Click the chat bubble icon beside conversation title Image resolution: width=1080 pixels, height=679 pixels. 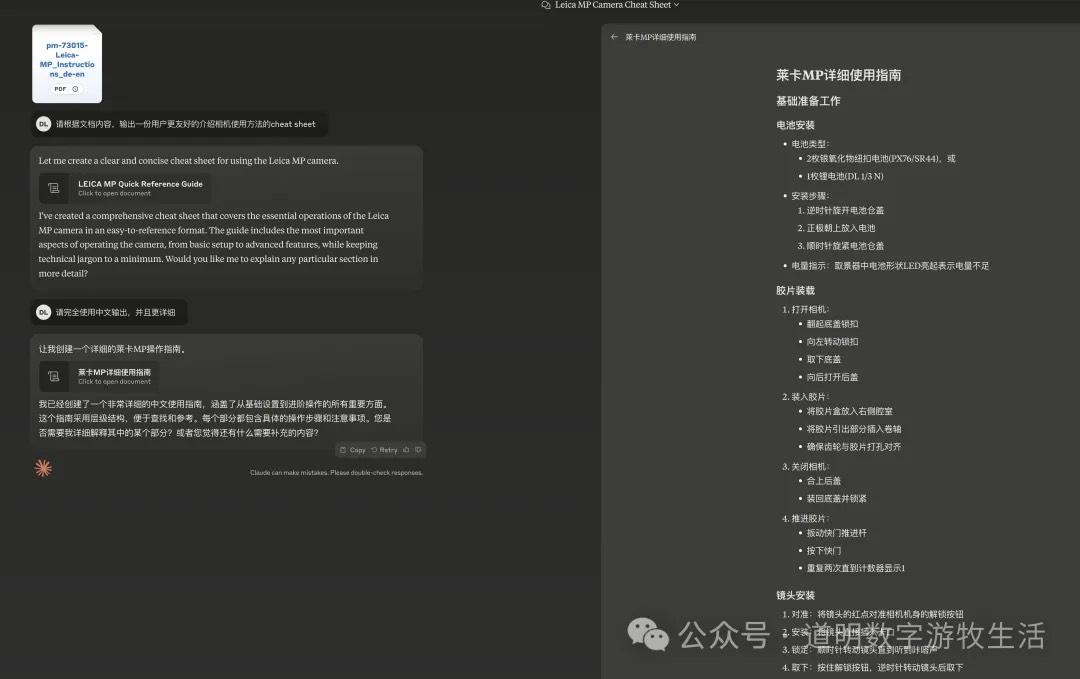[545, 5]
